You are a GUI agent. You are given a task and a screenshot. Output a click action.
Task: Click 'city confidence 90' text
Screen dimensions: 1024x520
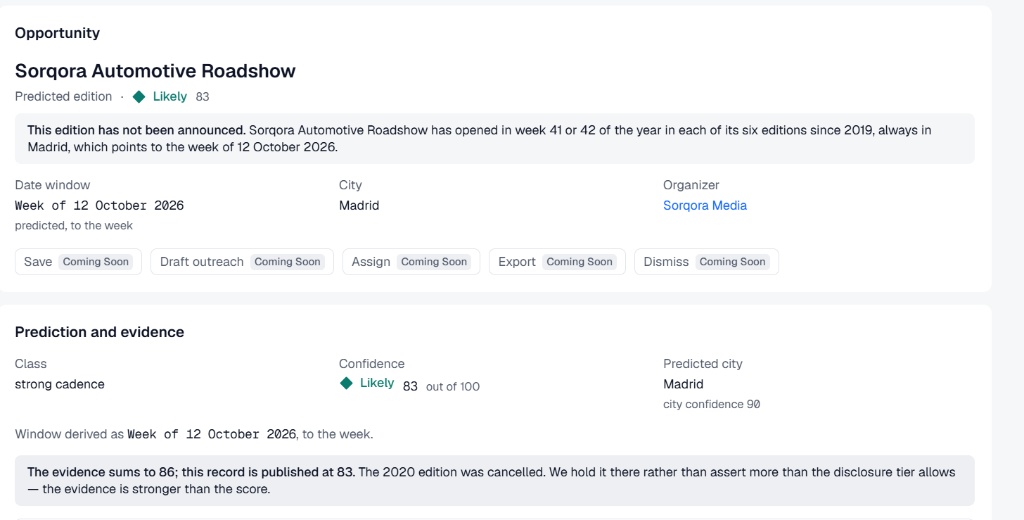pos(711,404)
